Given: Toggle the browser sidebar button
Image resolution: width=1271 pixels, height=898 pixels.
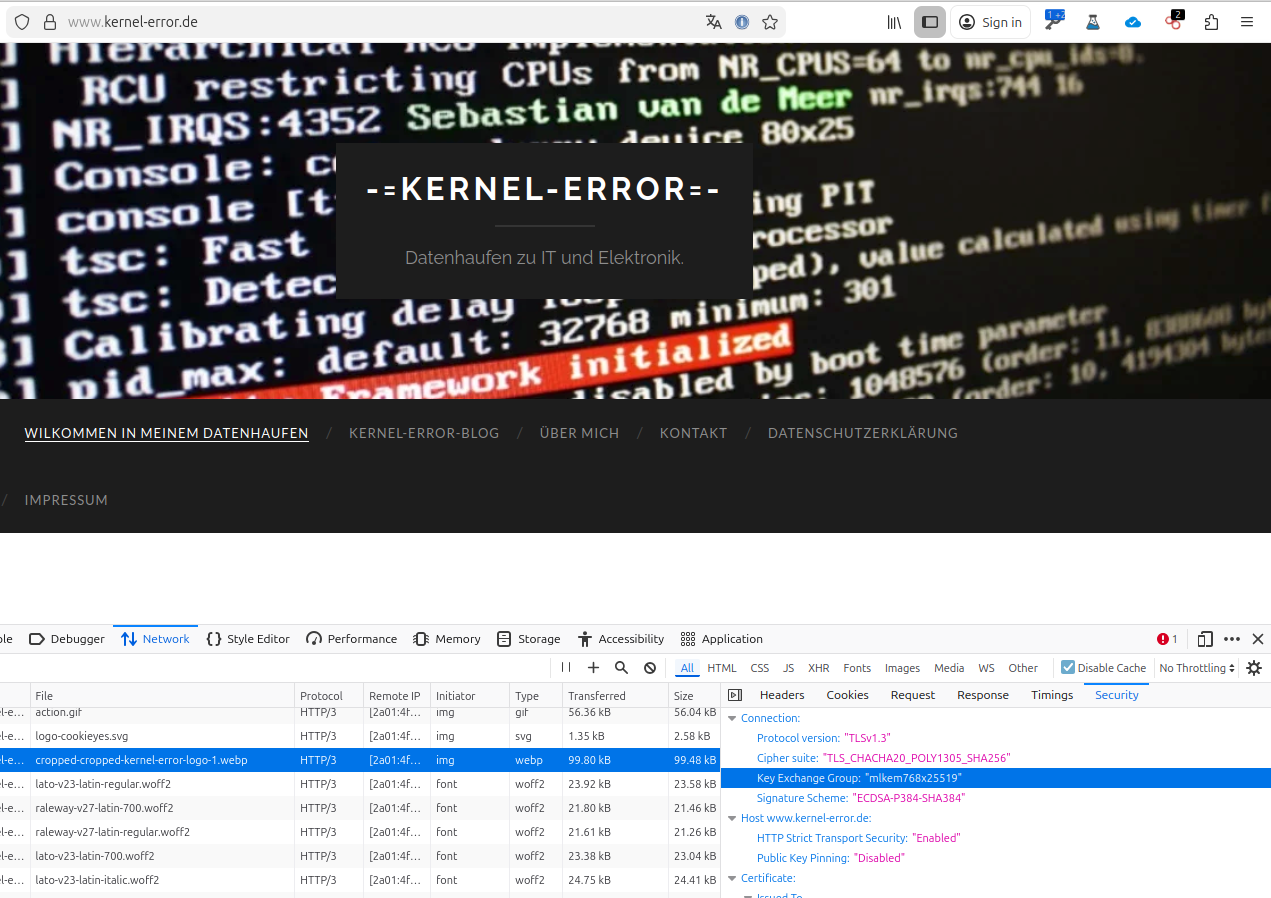Looking at the screenshot, I should tap(930, 22).
